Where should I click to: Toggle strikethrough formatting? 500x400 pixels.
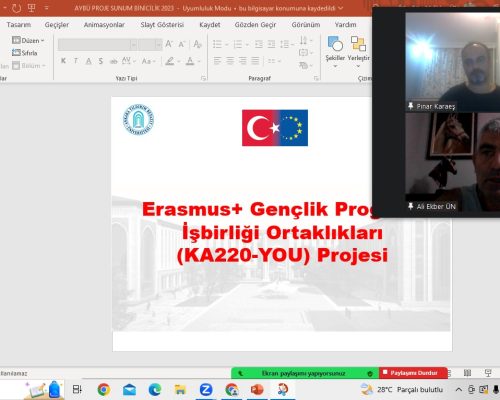pos(114,61)
